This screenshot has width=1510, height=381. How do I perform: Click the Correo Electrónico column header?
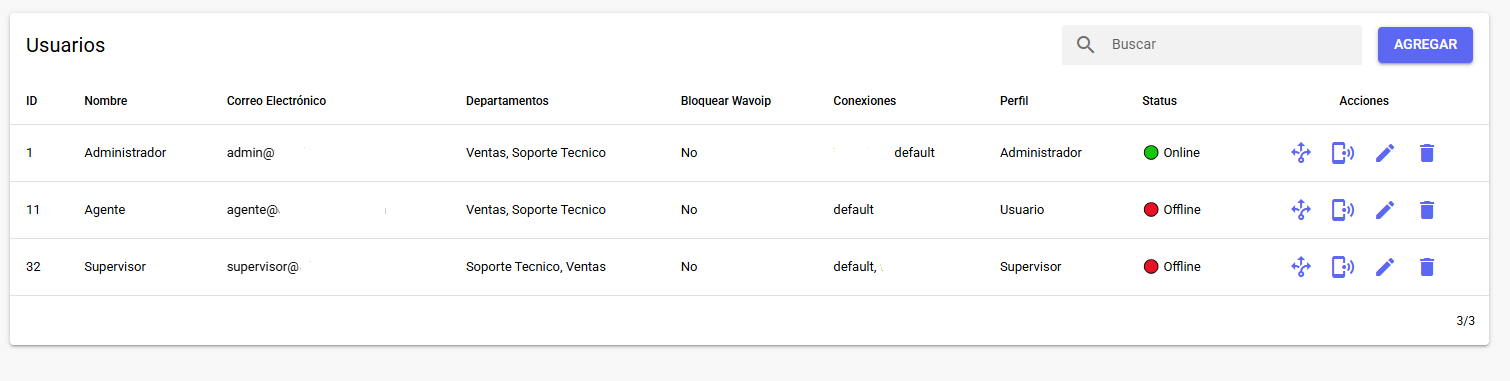tap(276, 101)
